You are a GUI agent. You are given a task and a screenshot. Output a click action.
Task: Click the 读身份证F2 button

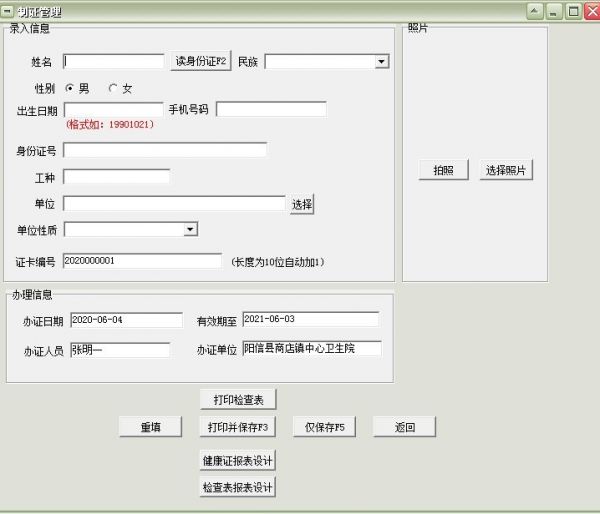click(201, 61)
